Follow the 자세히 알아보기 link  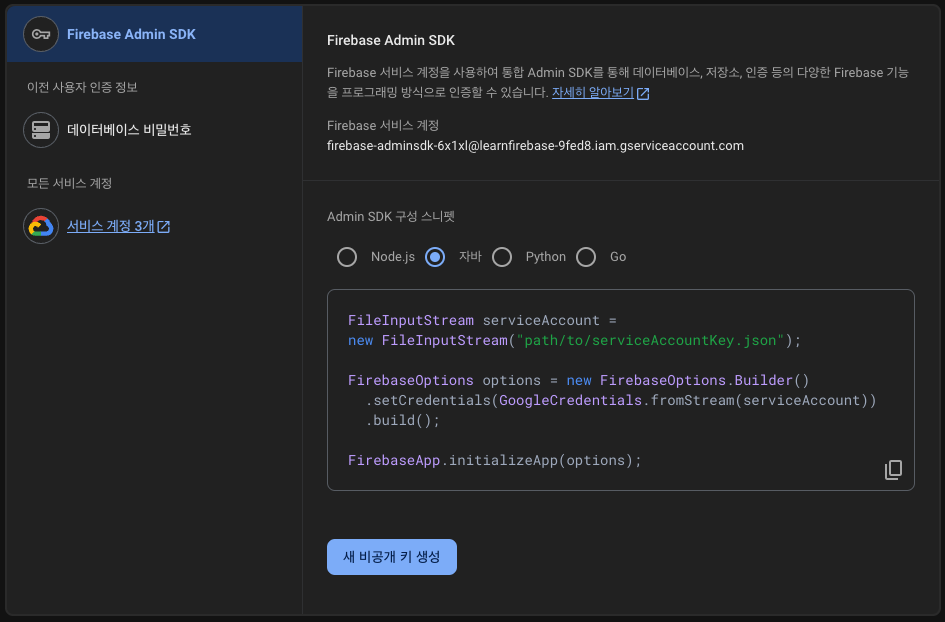click(592, 93)
